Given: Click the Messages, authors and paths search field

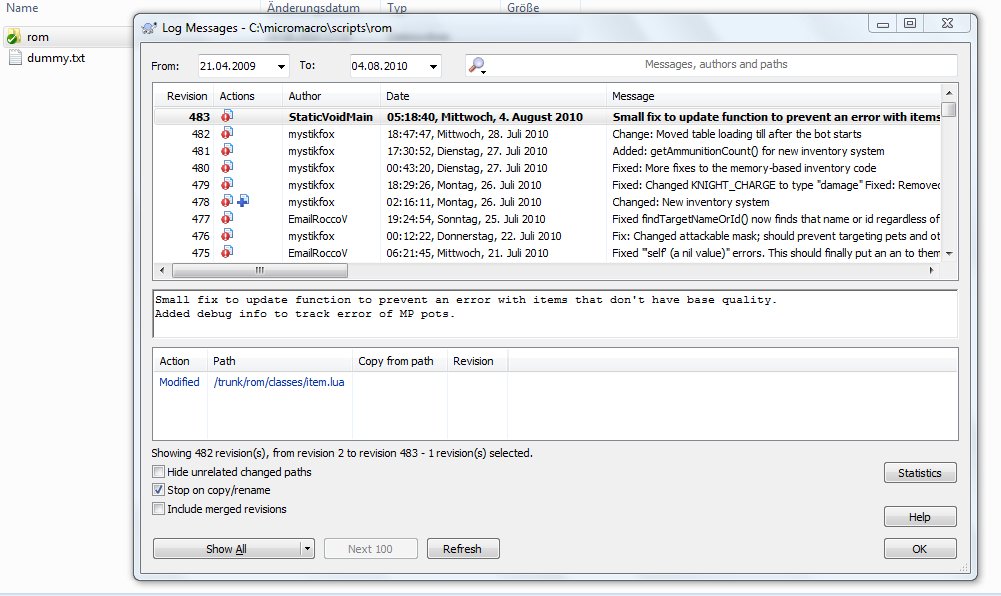Looking at the screenshot, I should (716, 65).
